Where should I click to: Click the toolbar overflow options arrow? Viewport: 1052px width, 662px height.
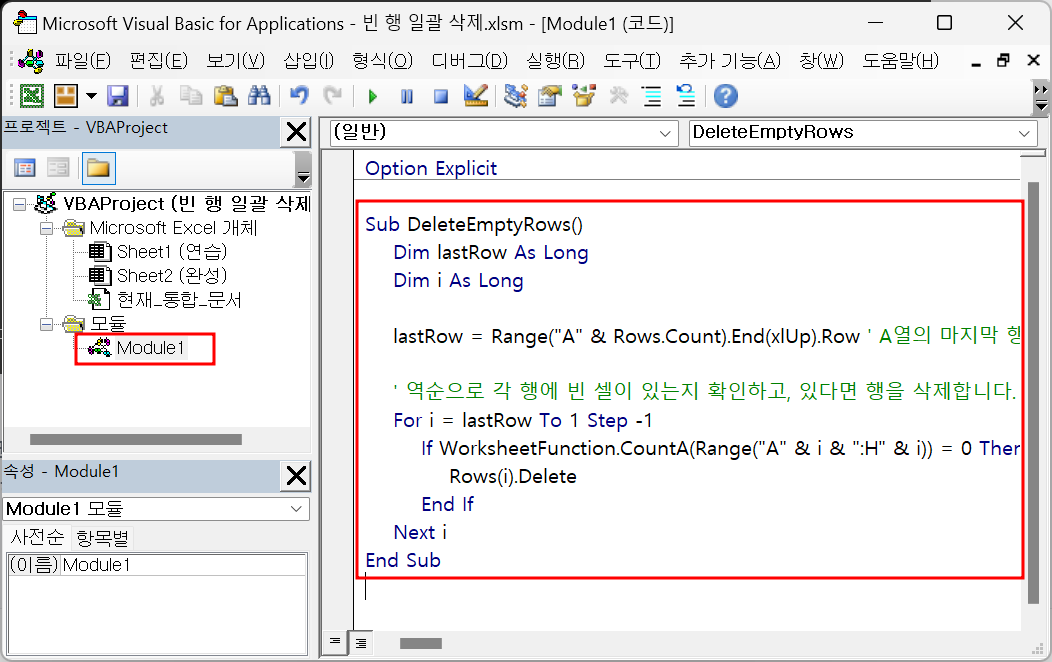(x=1041, y=97)
